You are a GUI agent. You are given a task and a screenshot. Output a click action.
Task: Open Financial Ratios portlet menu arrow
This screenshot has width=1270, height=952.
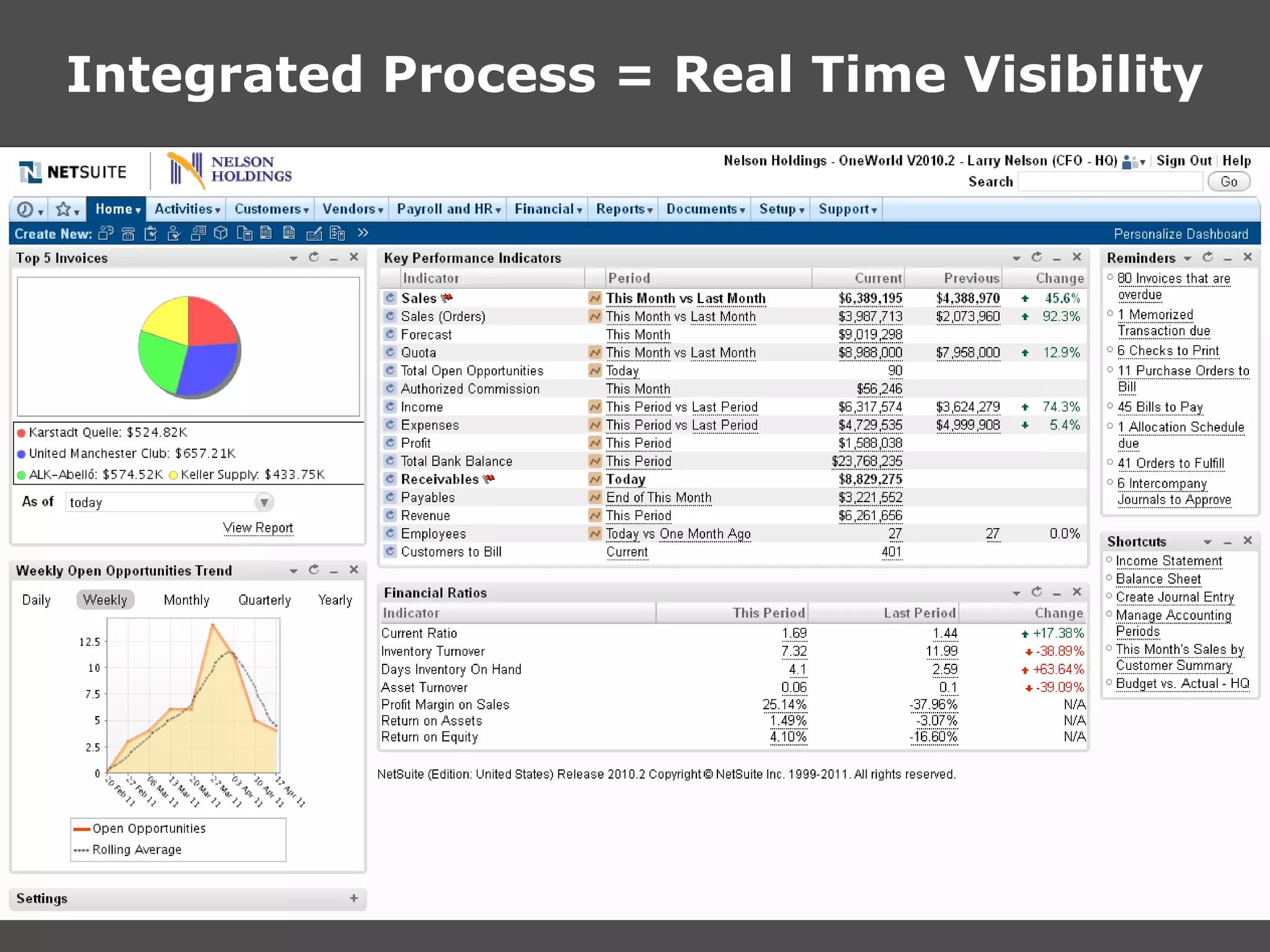(x=1016, y=593)
